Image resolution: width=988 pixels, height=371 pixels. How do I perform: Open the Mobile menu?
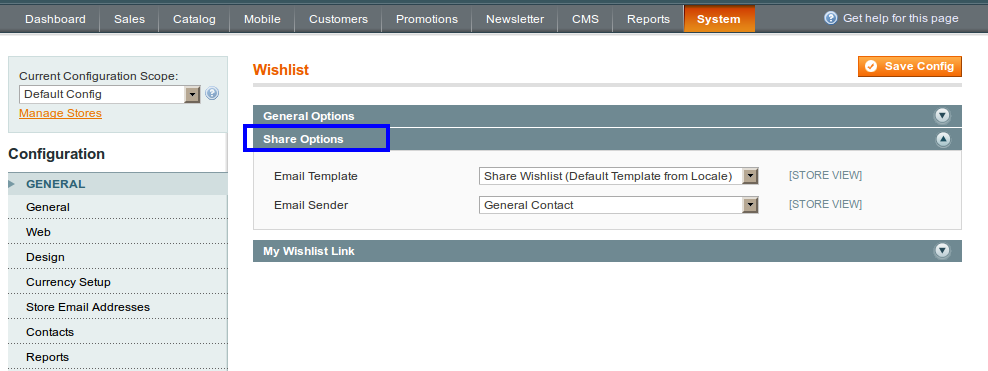point(262,20)
